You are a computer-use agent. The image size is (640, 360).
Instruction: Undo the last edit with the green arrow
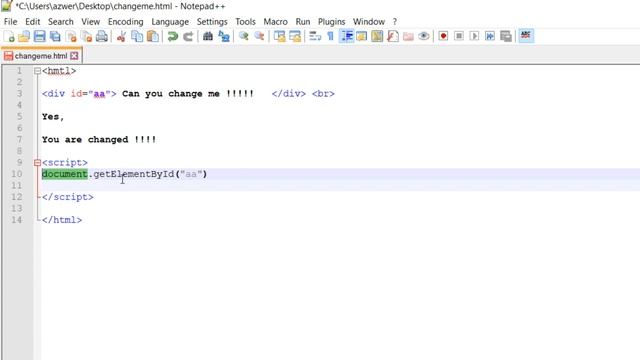pyautogui.click(x=172, y=36)
